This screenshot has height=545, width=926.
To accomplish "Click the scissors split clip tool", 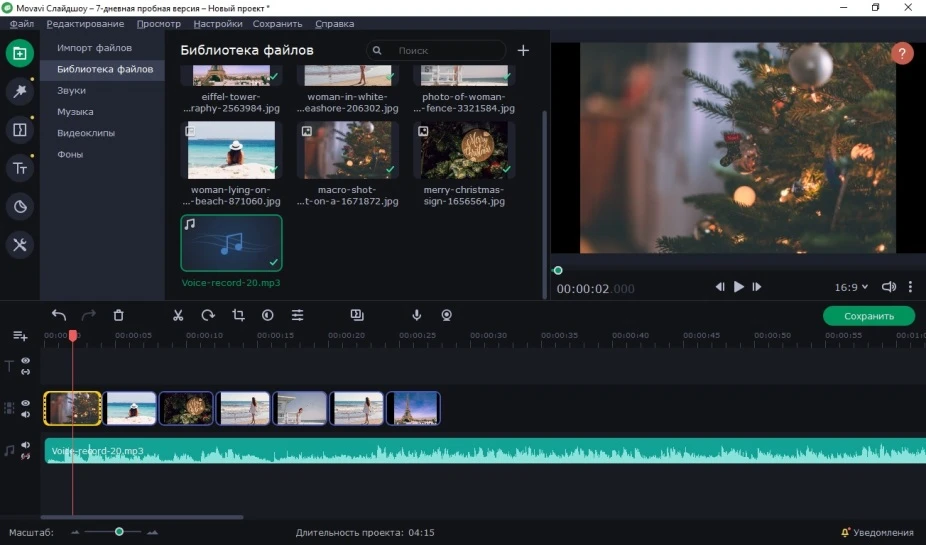I will pos(178,315).
